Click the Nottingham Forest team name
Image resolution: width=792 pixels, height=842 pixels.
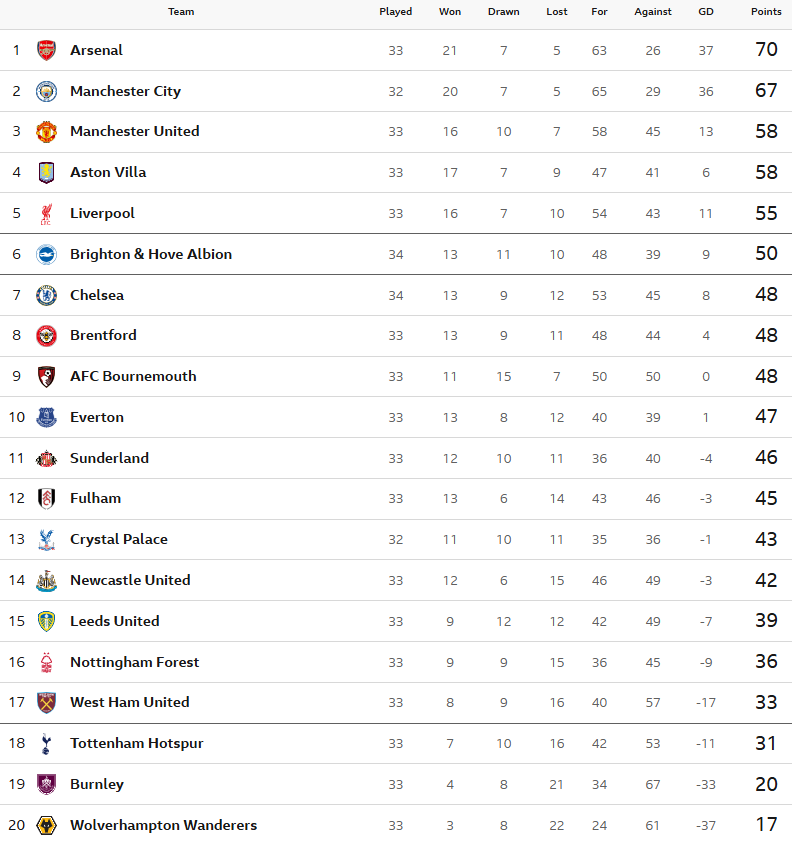134,662
